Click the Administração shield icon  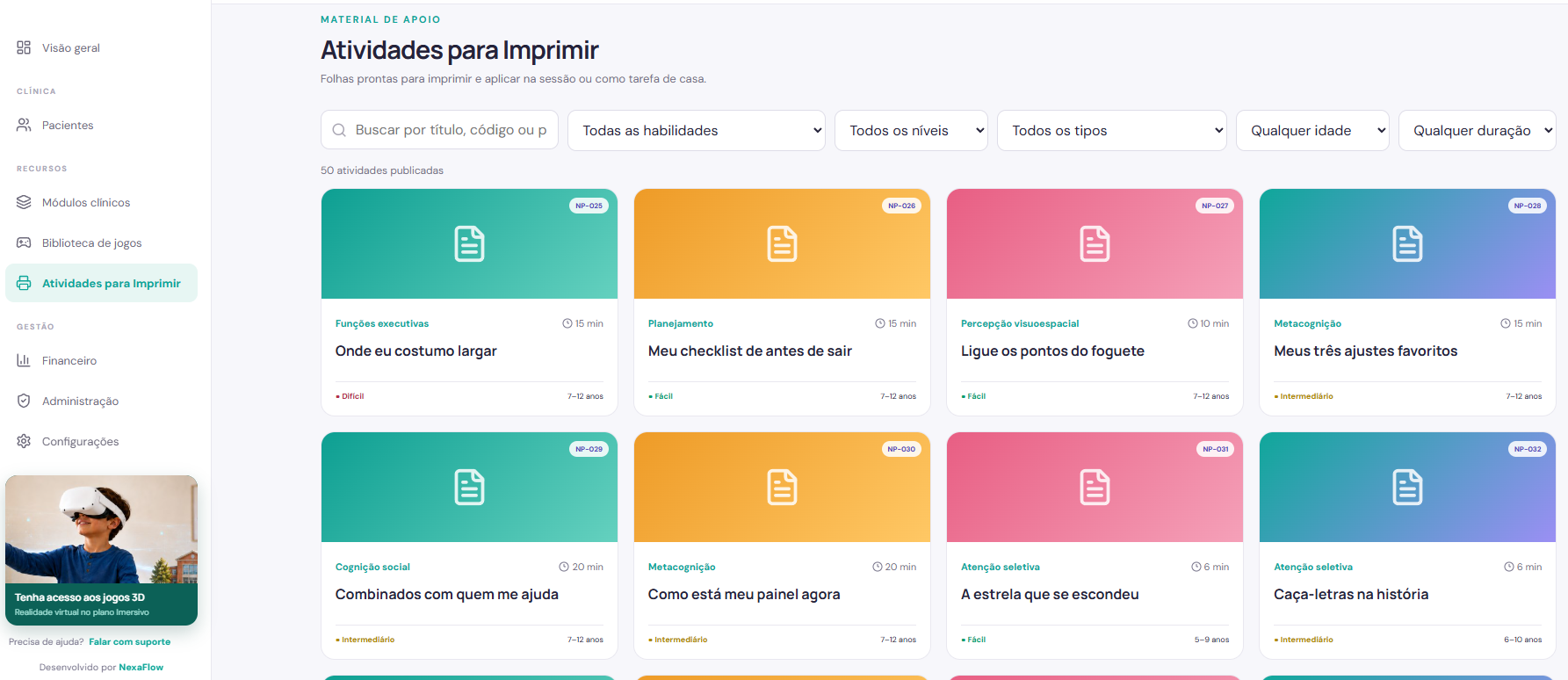[24, 401]
